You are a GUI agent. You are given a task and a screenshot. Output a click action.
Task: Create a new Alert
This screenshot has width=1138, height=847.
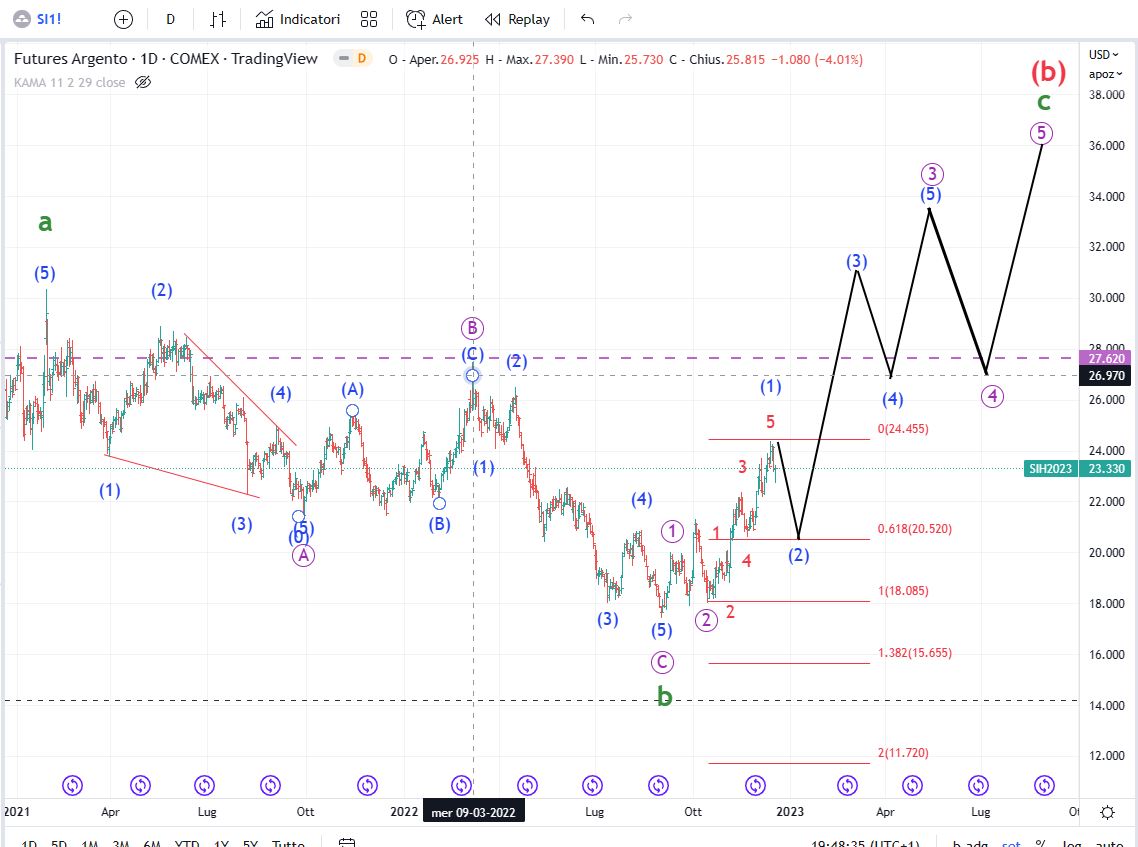pyautogui.click(x=434, y=20)
